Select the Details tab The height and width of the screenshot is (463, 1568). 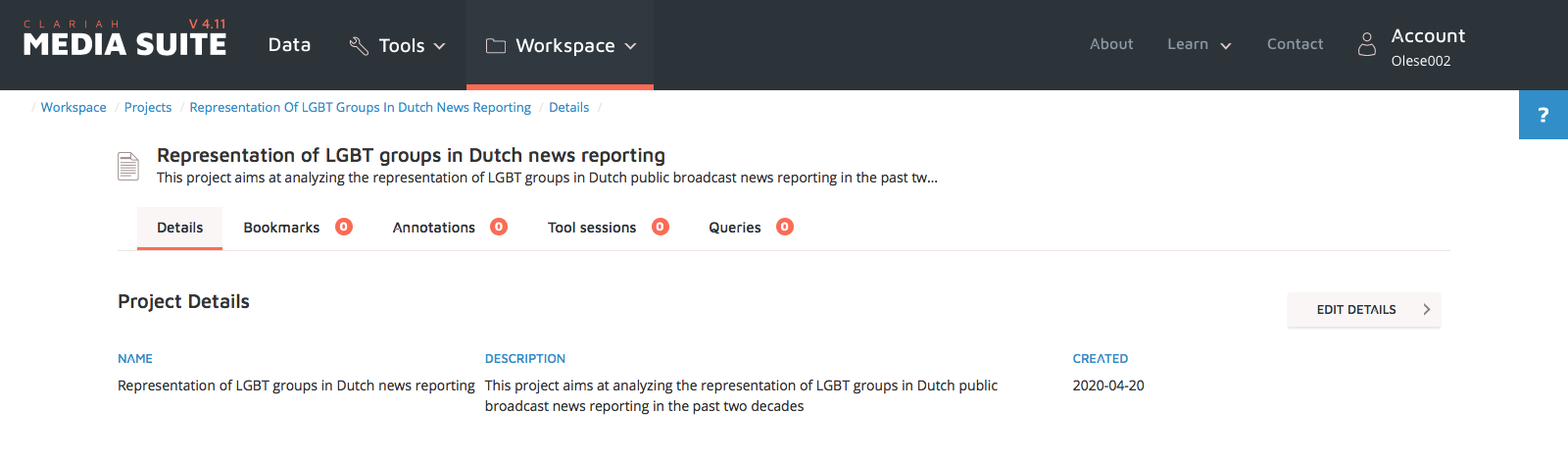tap(180, 228)
